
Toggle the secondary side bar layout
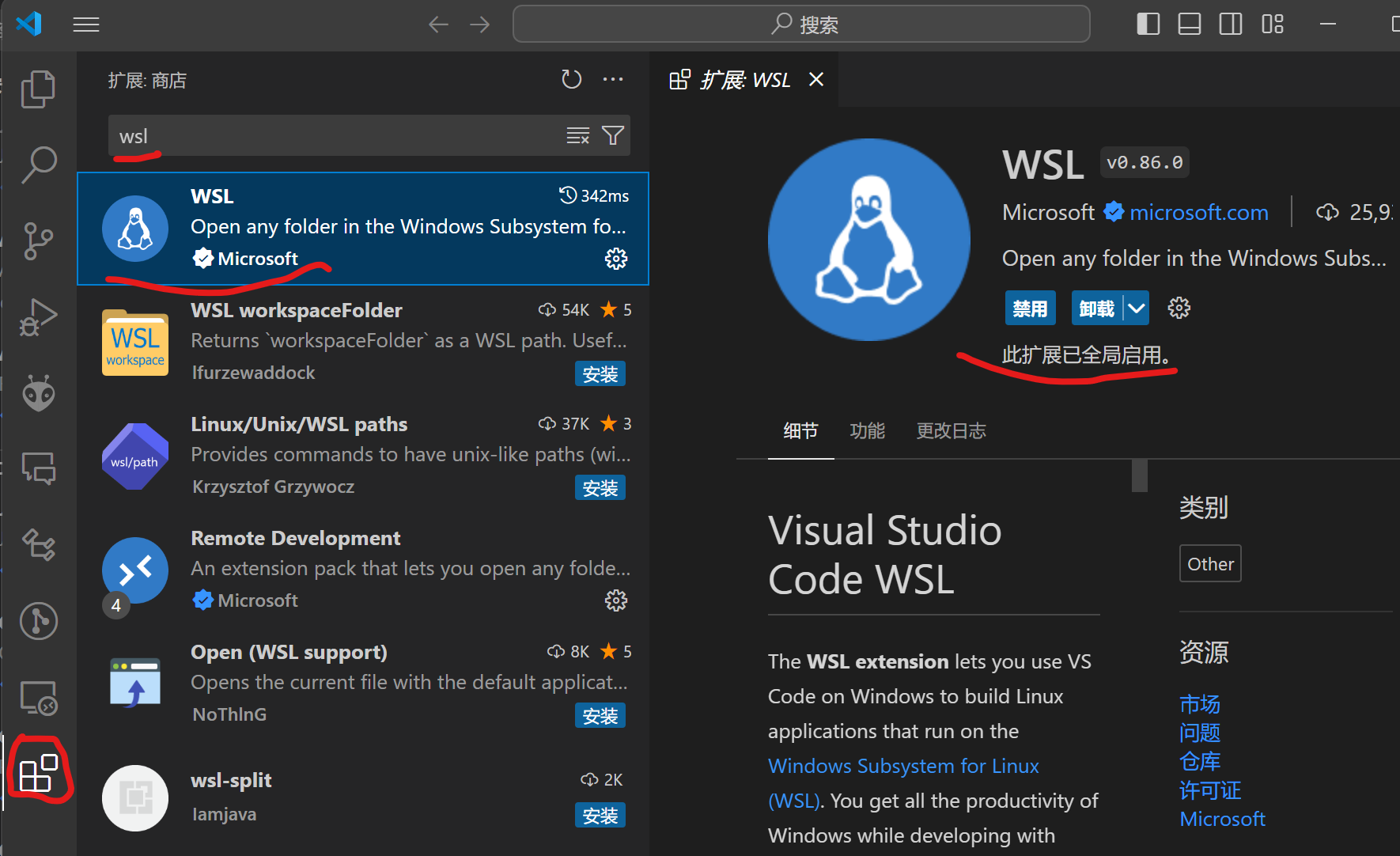coord(1231,25)
